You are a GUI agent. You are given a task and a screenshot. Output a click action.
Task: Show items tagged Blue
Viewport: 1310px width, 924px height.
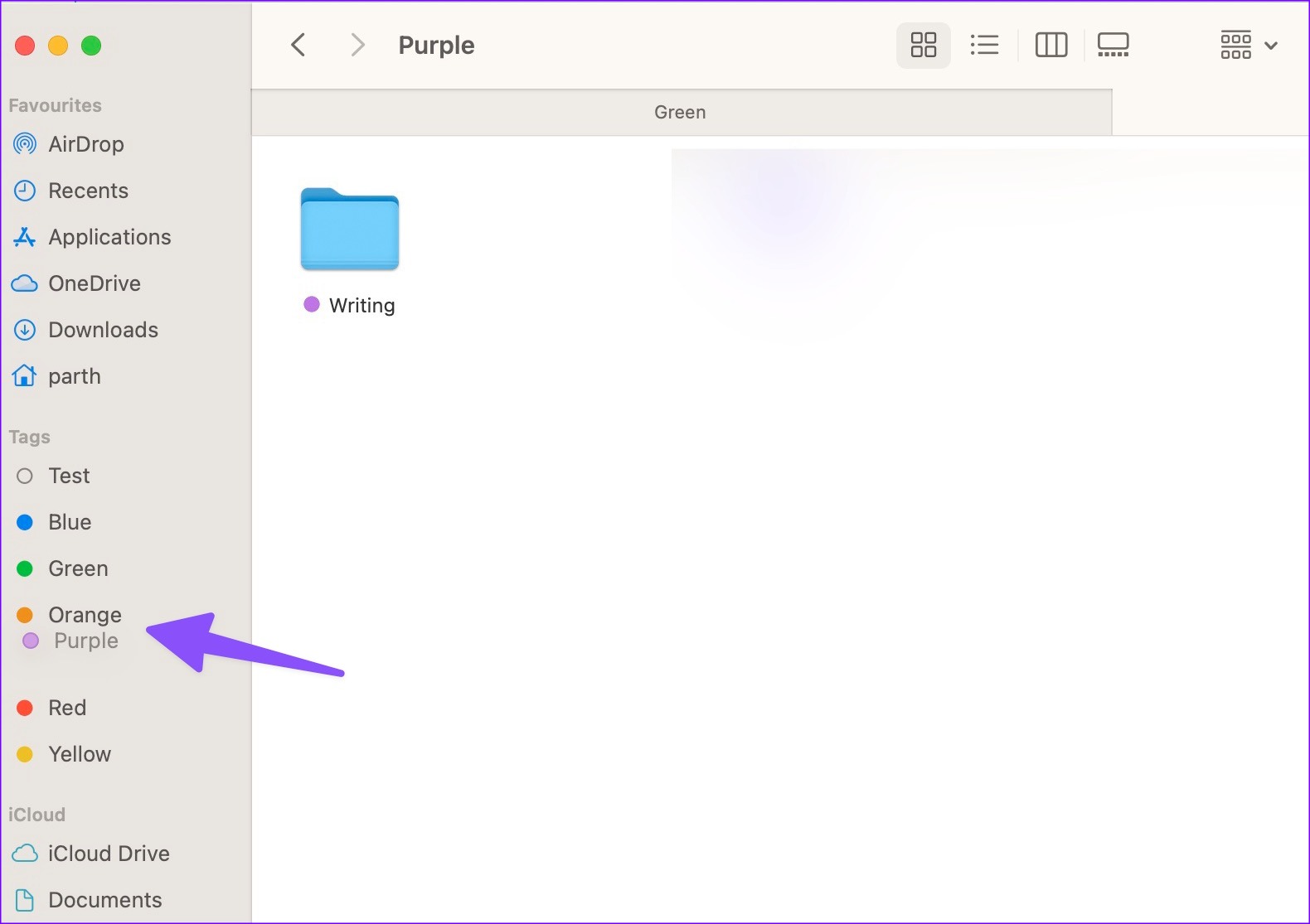(70, 522)
